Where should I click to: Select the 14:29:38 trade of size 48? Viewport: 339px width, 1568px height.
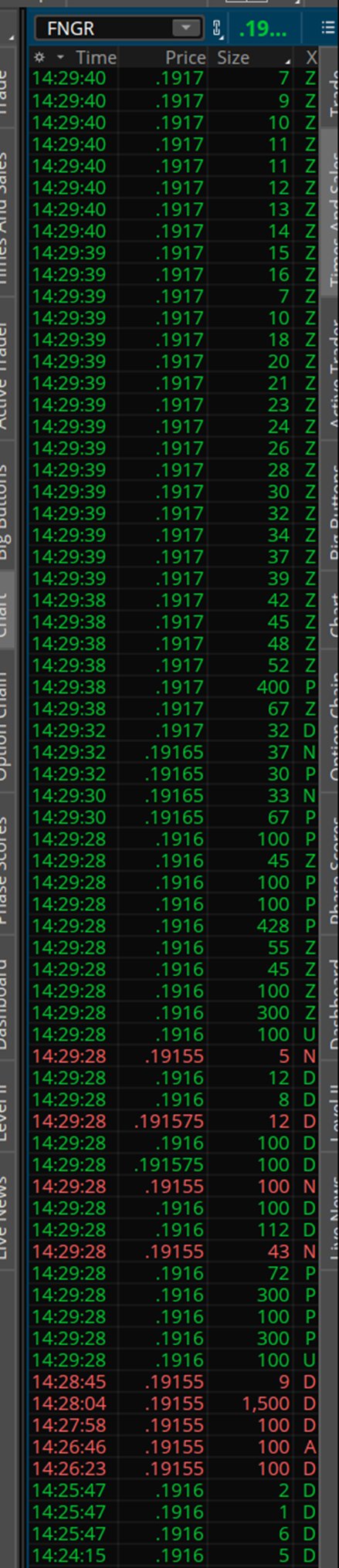pyautogui.click(x=174, y=644)
